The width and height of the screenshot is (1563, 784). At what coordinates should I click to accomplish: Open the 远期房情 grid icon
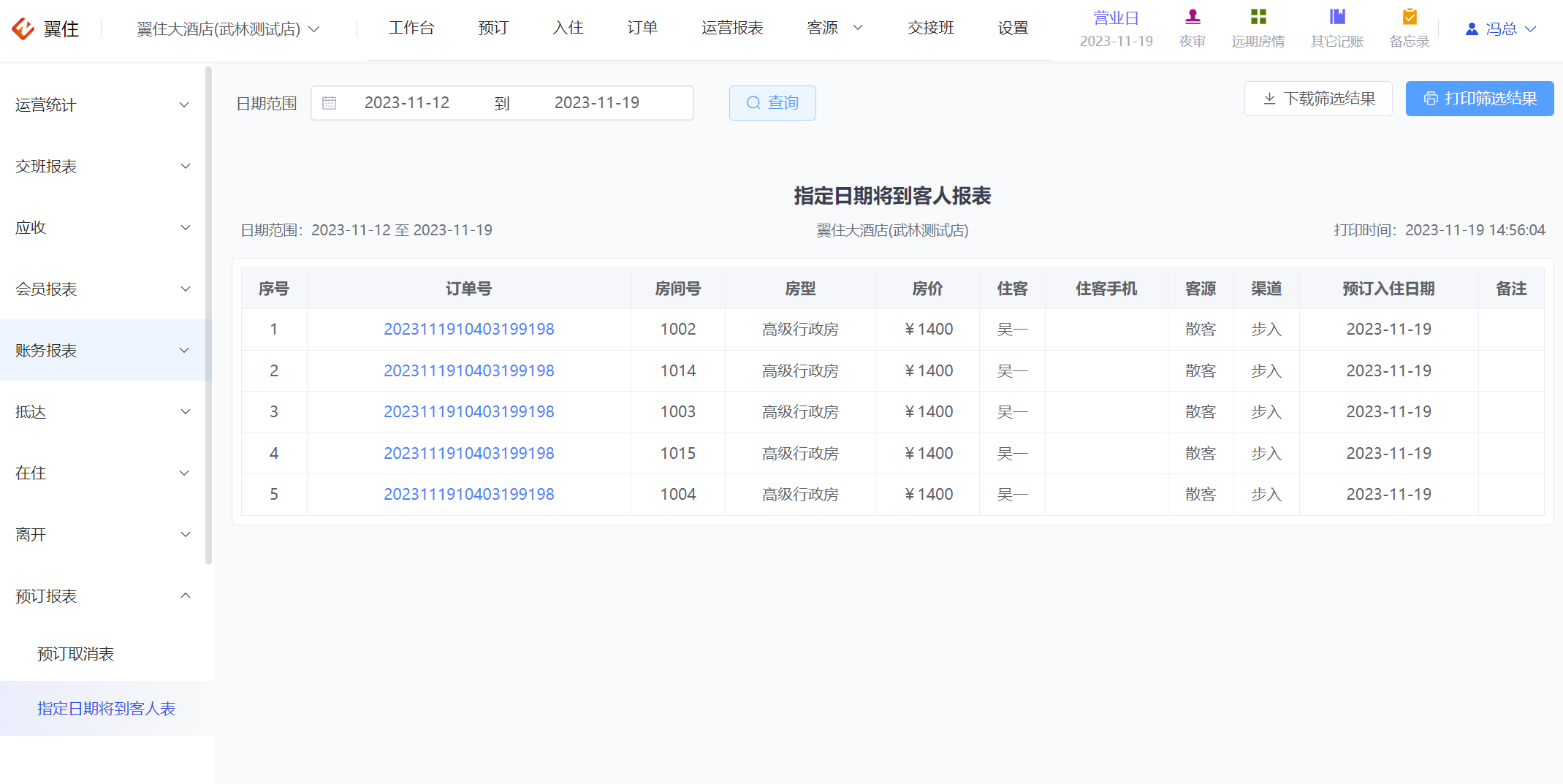pyautogui.click(x=1258, y=17)
